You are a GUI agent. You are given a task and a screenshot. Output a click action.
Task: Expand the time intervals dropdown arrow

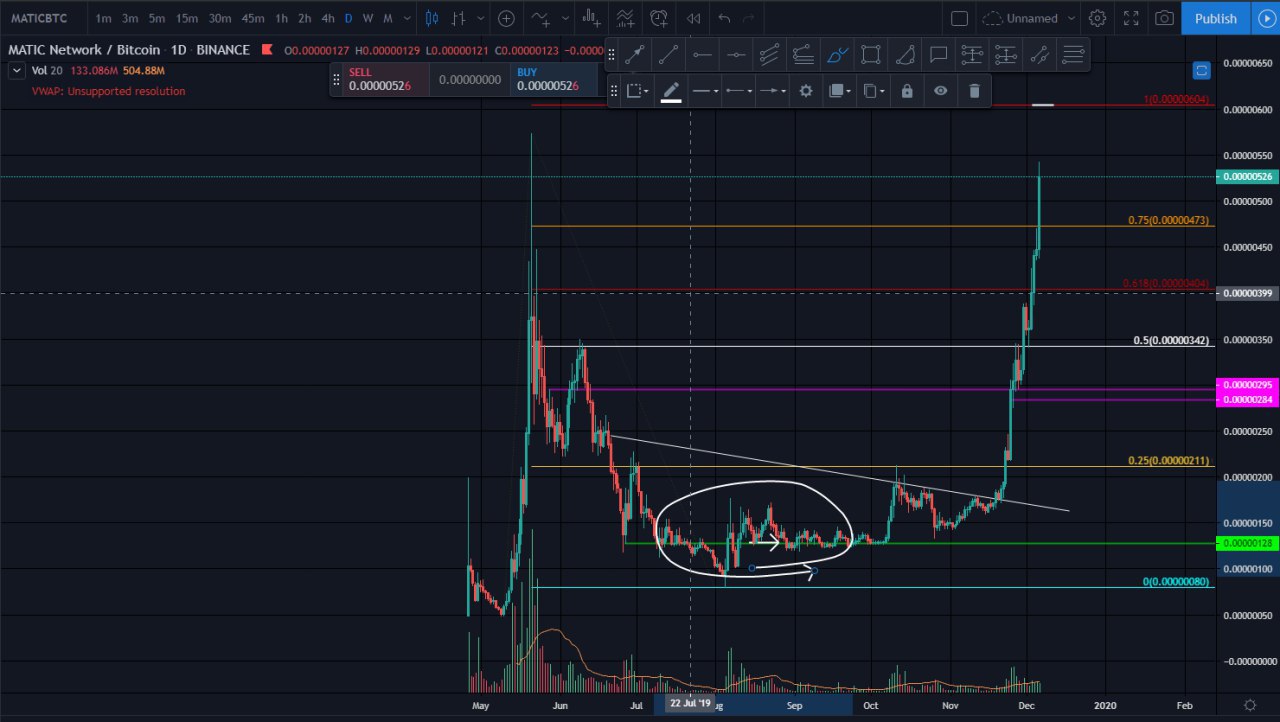pos(407,18)
